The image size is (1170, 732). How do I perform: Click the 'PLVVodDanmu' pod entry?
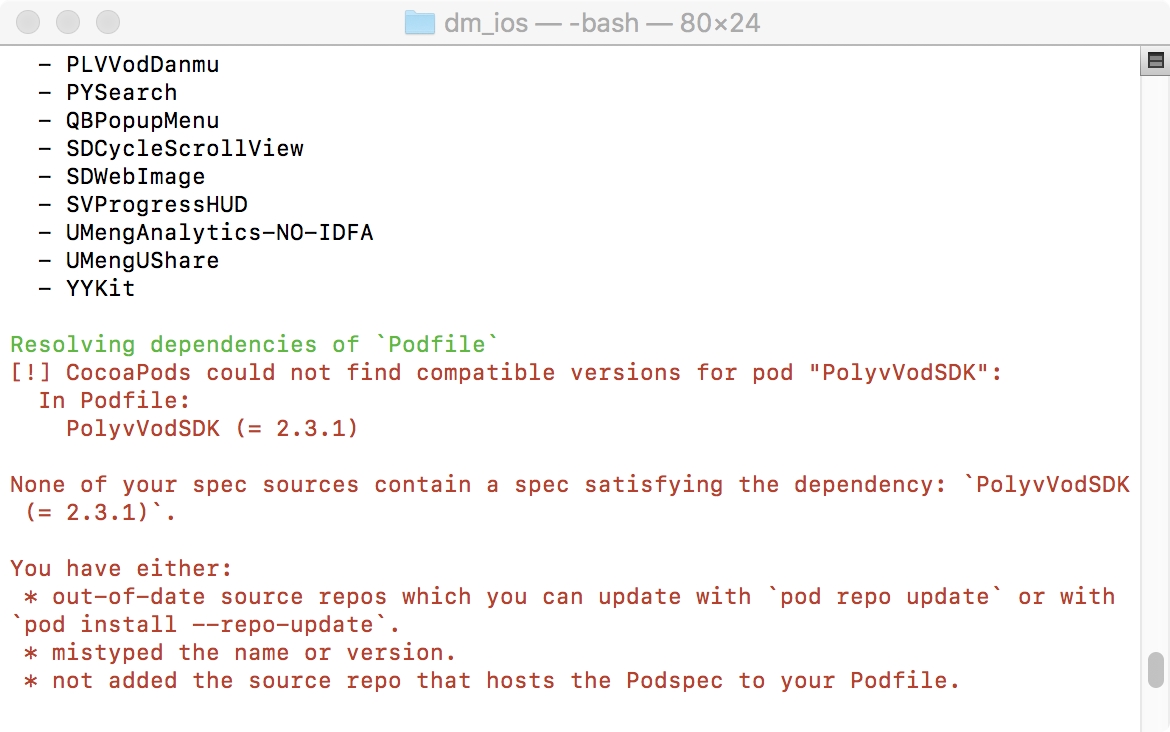point(142,65)
